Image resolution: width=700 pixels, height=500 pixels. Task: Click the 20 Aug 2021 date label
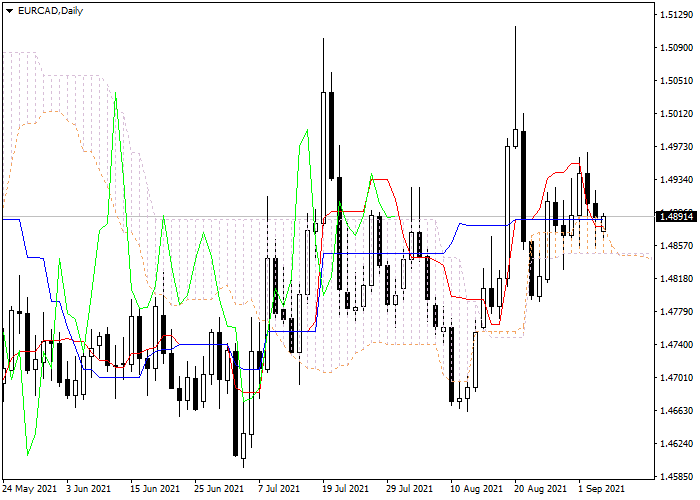click(x=541, y=489)
